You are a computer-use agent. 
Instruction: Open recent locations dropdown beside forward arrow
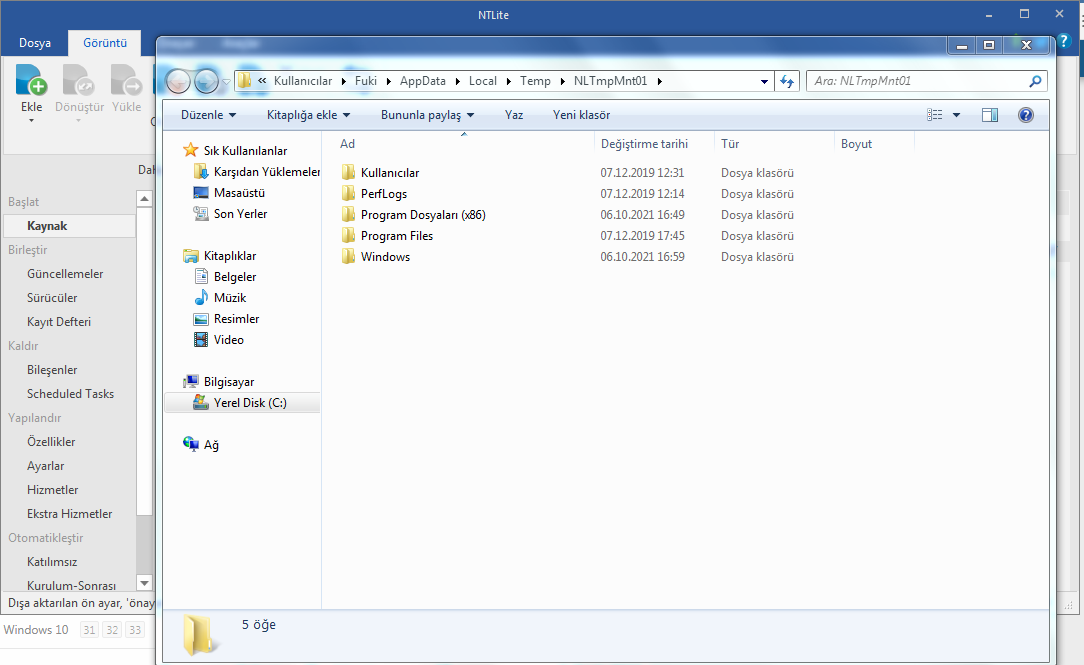pyautogui.click(x=226, y=82)
